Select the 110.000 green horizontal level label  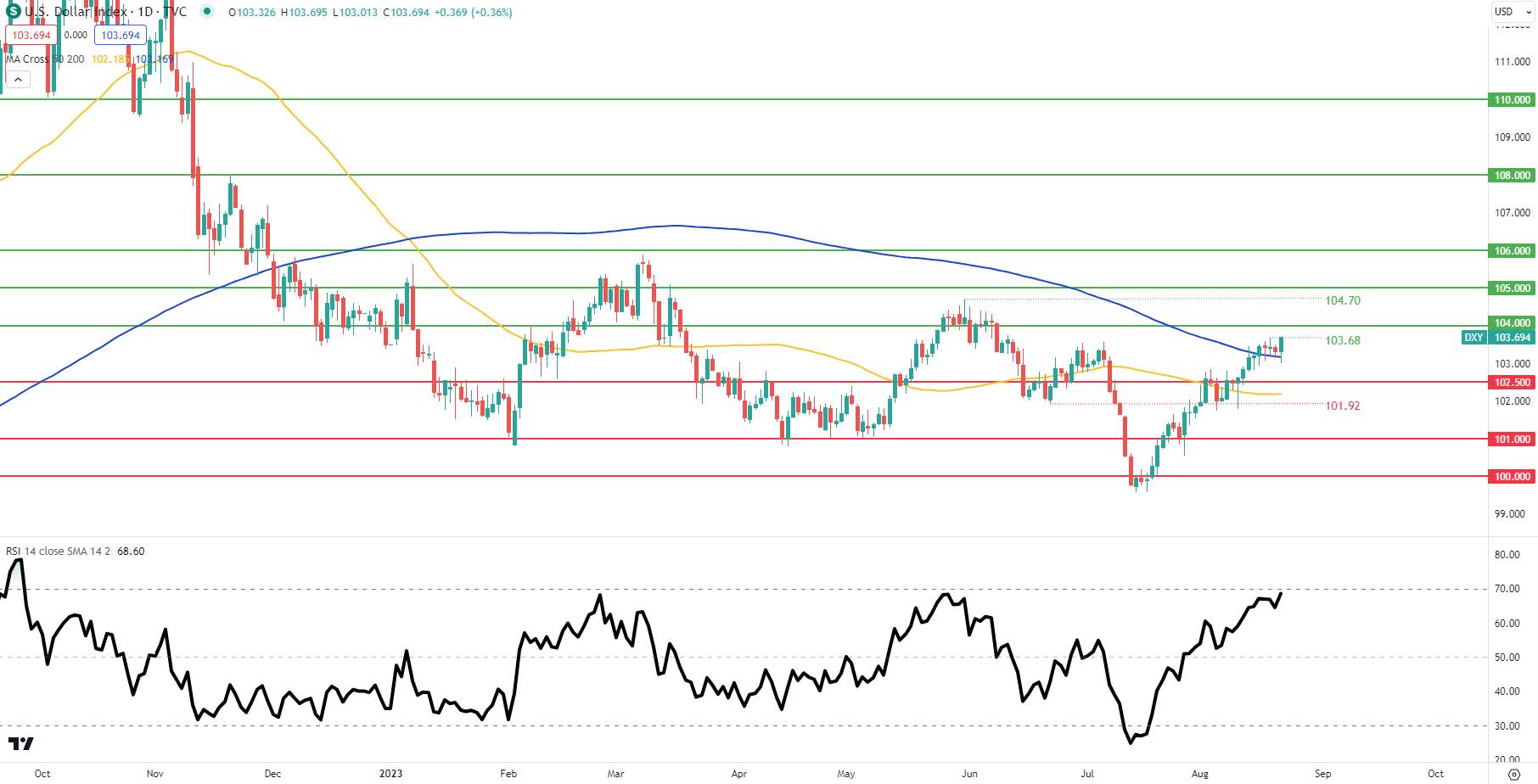(x=1513, y=100)
